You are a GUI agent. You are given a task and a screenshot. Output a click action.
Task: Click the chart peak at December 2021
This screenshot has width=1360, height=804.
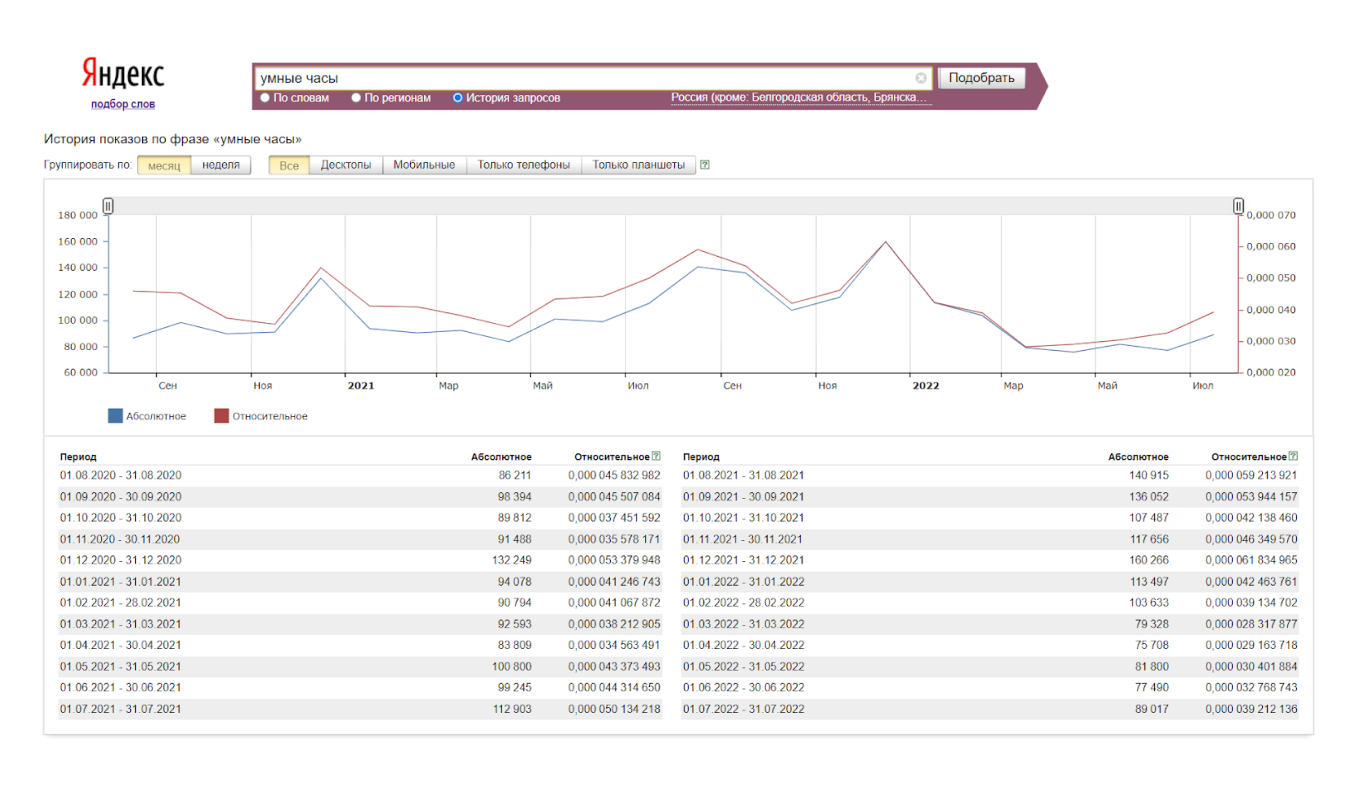pos(886,241)
